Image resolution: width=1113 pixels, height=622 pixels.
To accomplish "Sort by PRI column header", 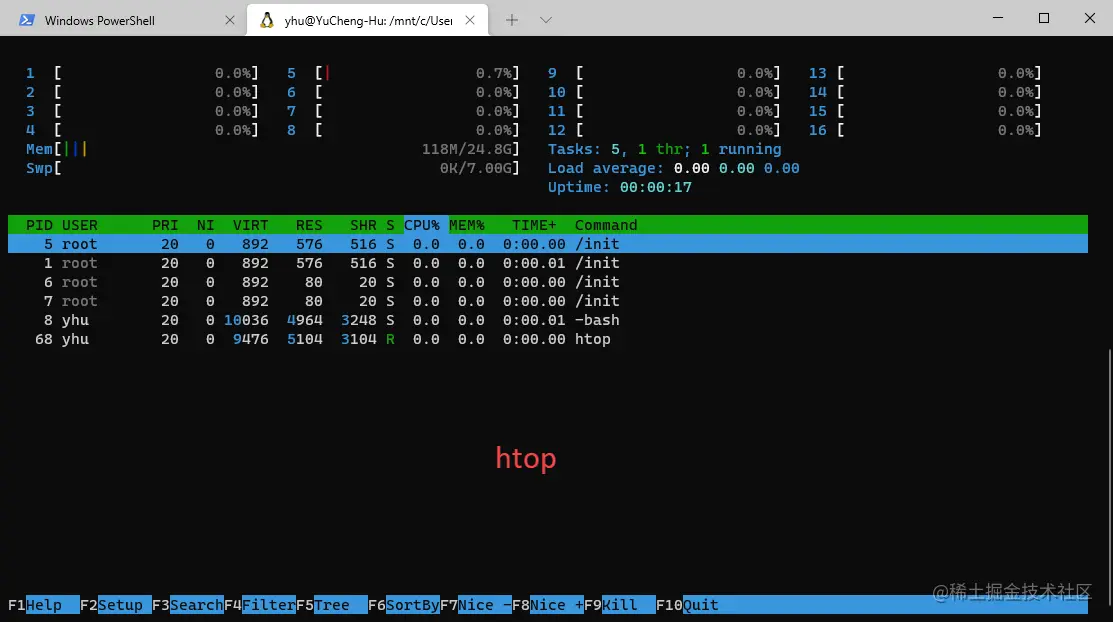I will (x=165, y=225).
